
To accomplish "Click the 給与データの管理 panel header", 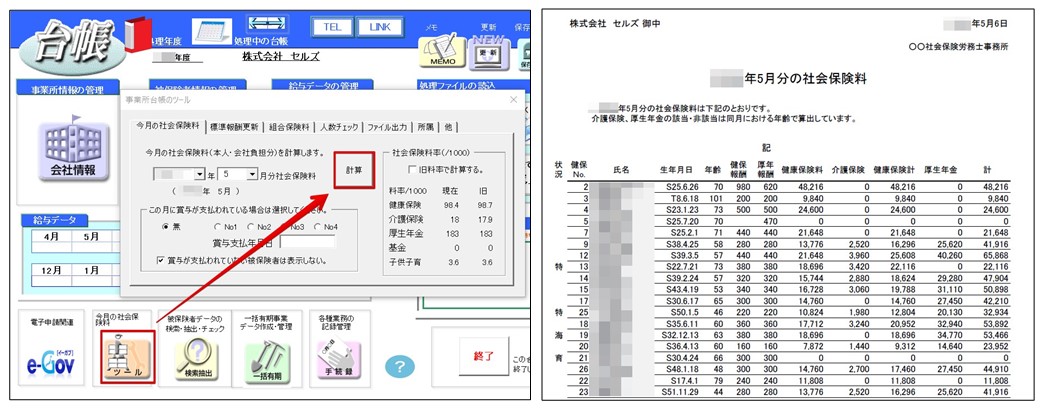I will (322, 85).
